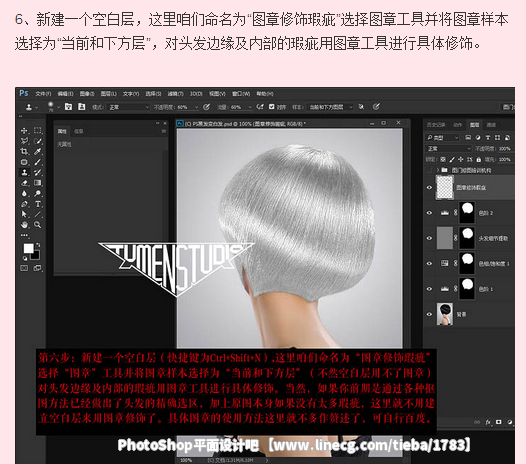
Task: Hide the 头发细节提取 layer
Action: [429, 238]
